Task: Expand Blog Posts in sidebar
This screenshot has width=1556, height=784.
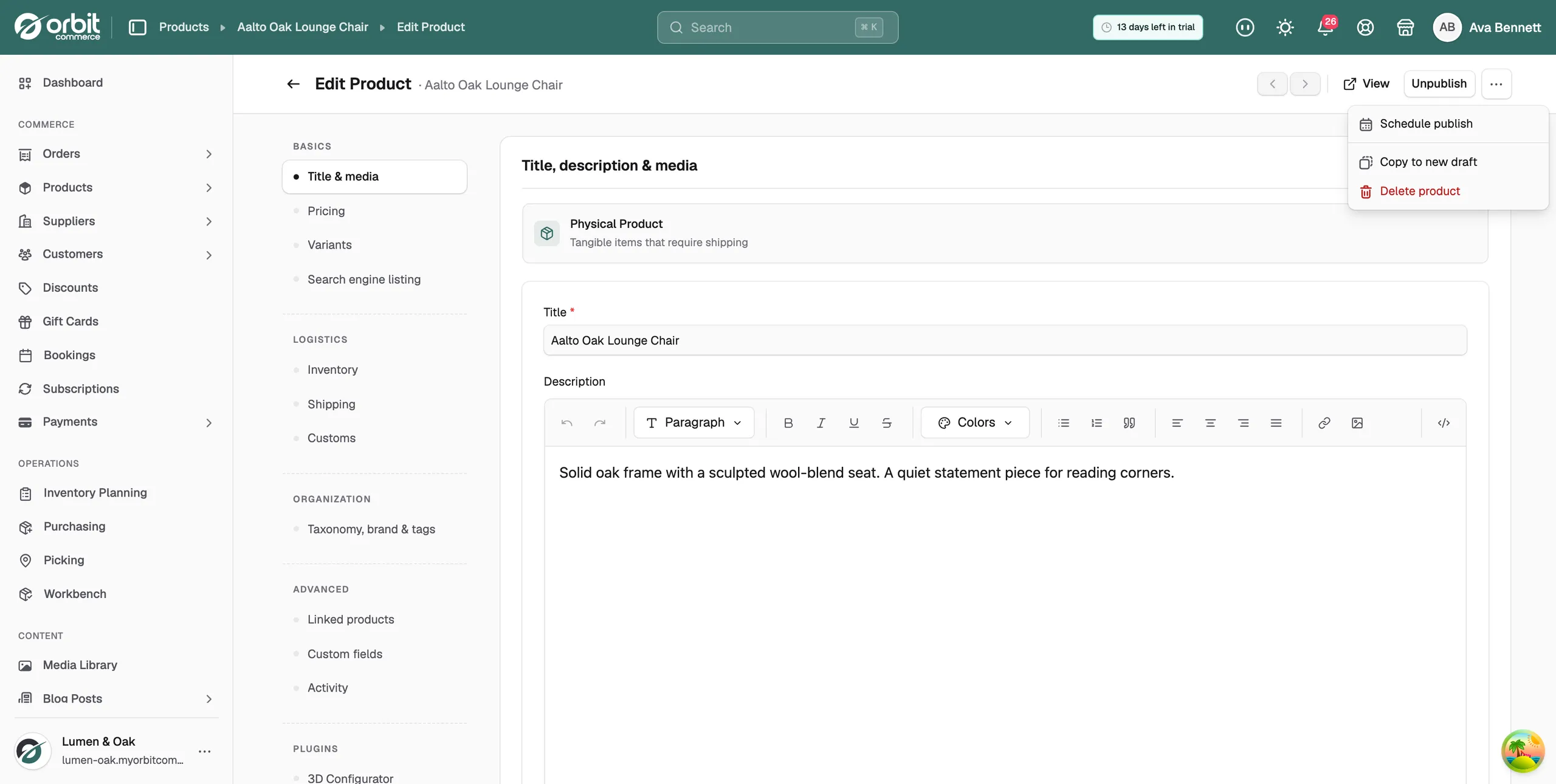Action: pyautogui.click(x=208, y=699)
